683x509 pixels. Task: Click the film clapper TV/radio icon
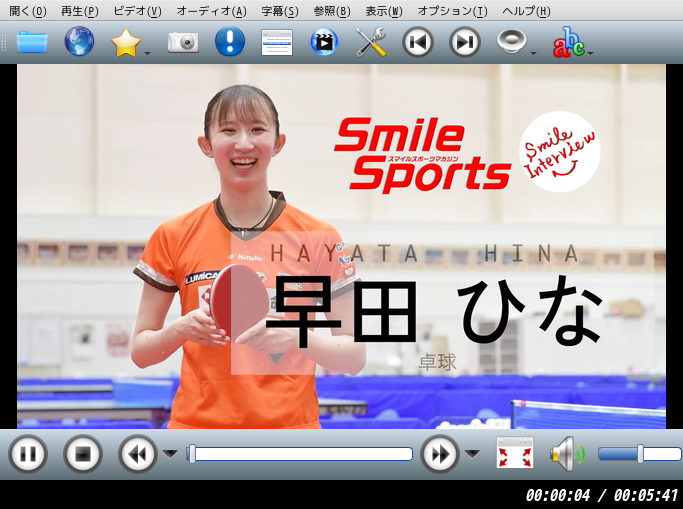point(324,42)
